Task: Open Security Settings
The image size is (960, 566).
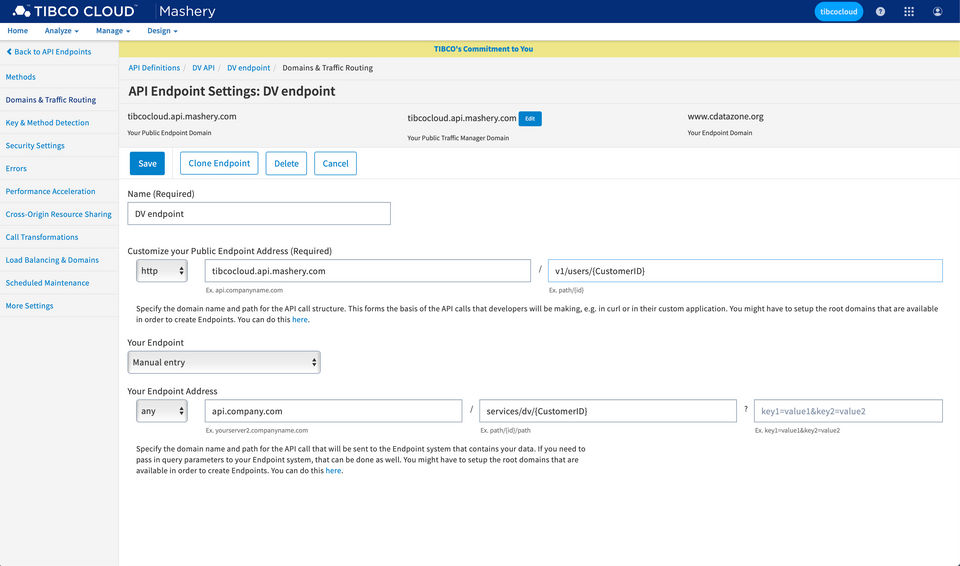Action: tap(35, 146)
